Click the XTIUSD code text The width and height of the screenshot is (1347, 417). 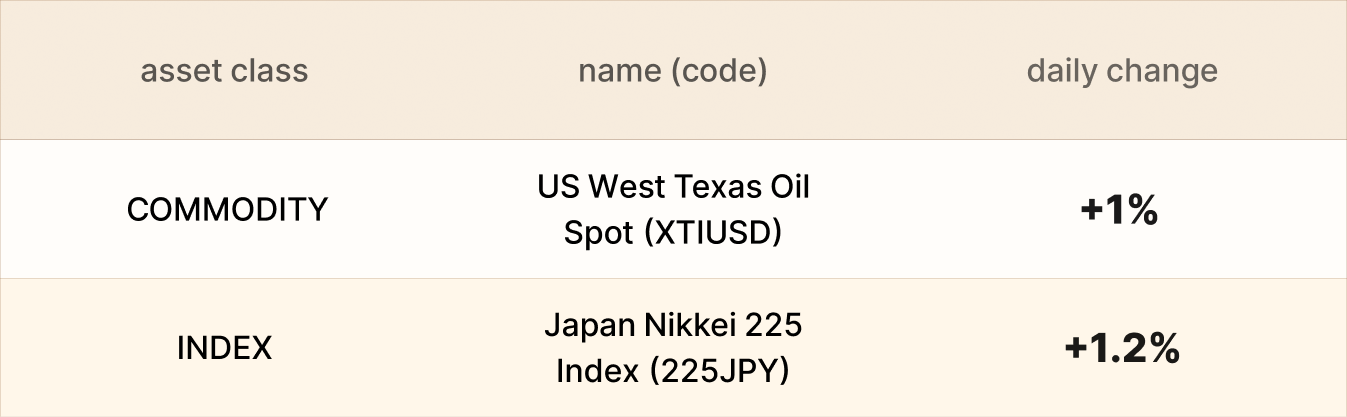pyautogui.click(x=713, y=233)
